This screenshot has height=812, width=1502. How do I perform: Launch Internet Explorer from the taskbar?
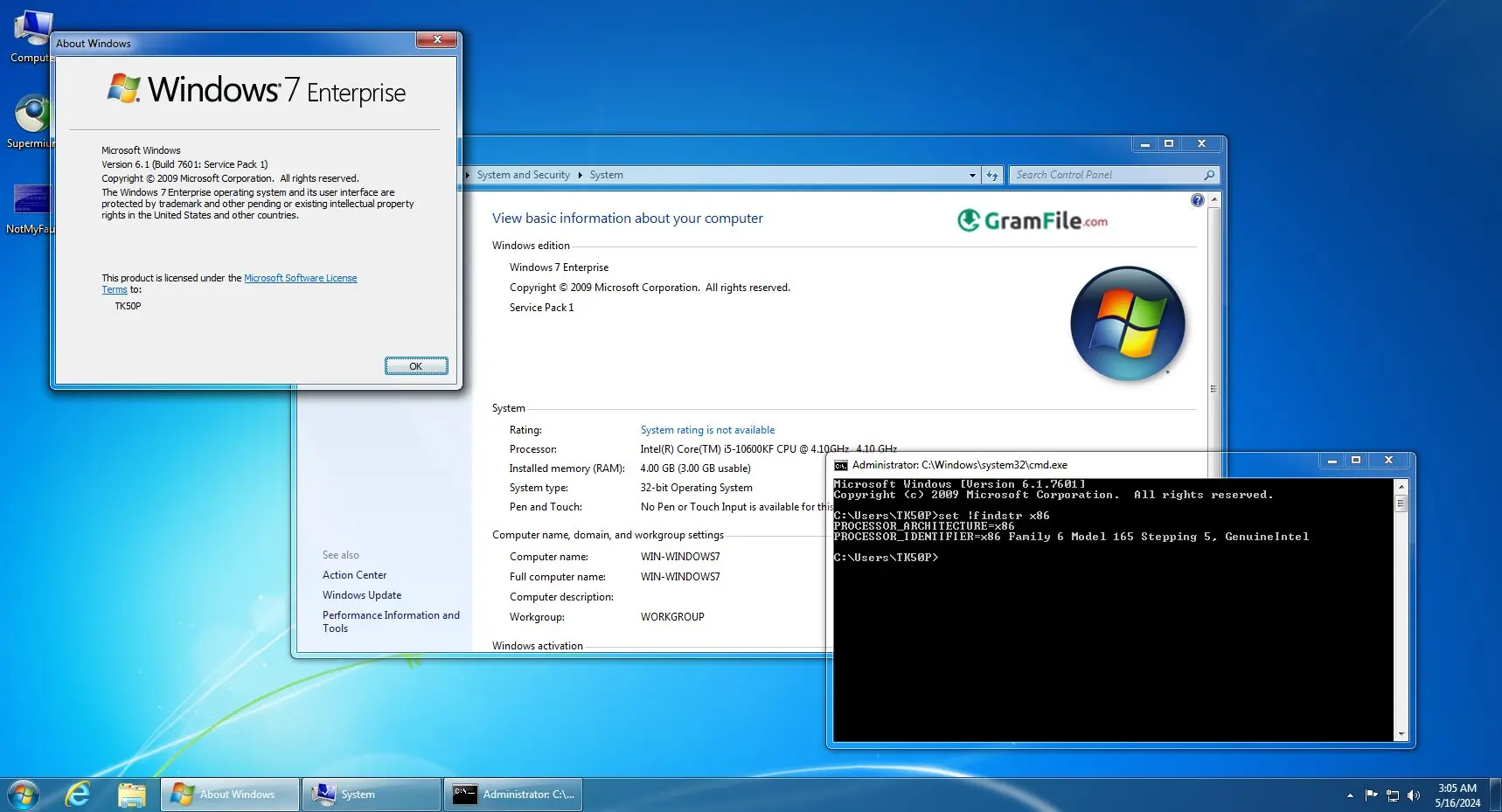pos(78,795)
